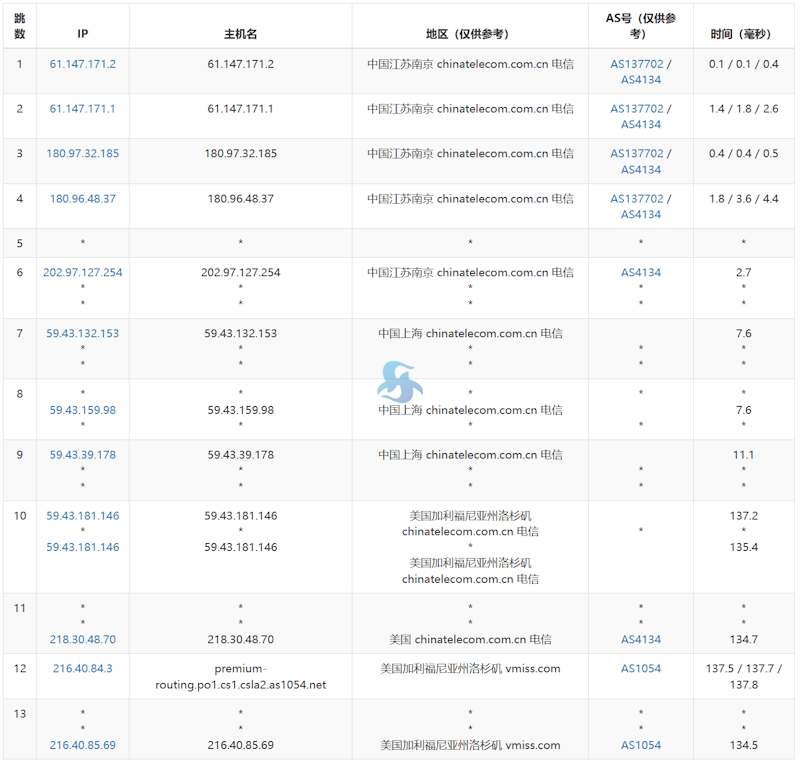Screen dimensions: 800x763
Task: Open IP link 202.97.127.254 in hop 6
Action: click(83, 272)
